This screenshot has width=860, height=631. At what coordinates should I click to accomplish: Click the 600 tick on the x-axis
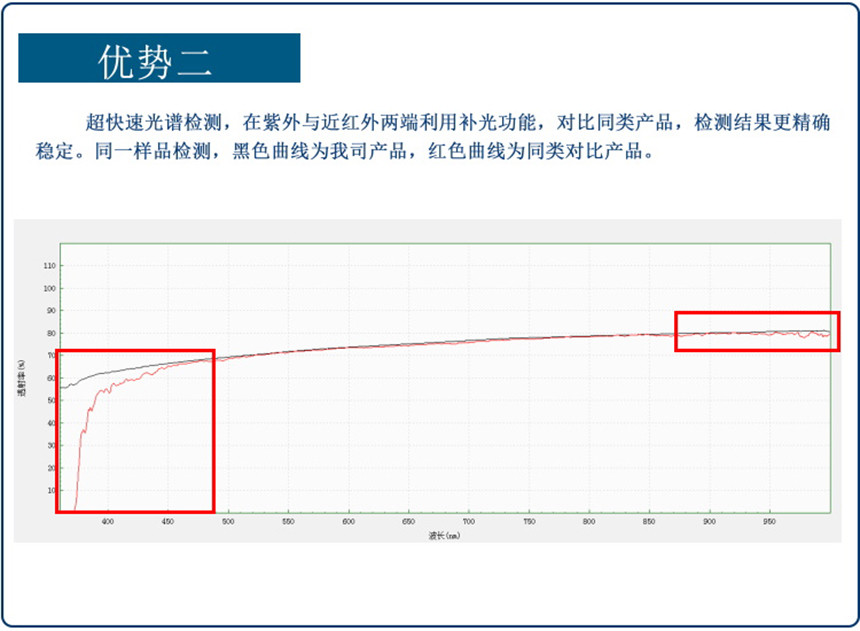(x=348, y=522)
